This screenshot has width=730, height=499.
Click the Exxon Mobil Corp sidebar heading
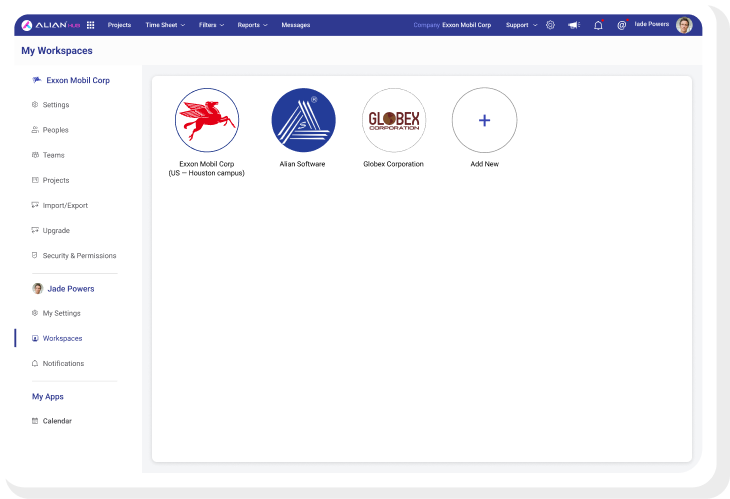point(78,81)
